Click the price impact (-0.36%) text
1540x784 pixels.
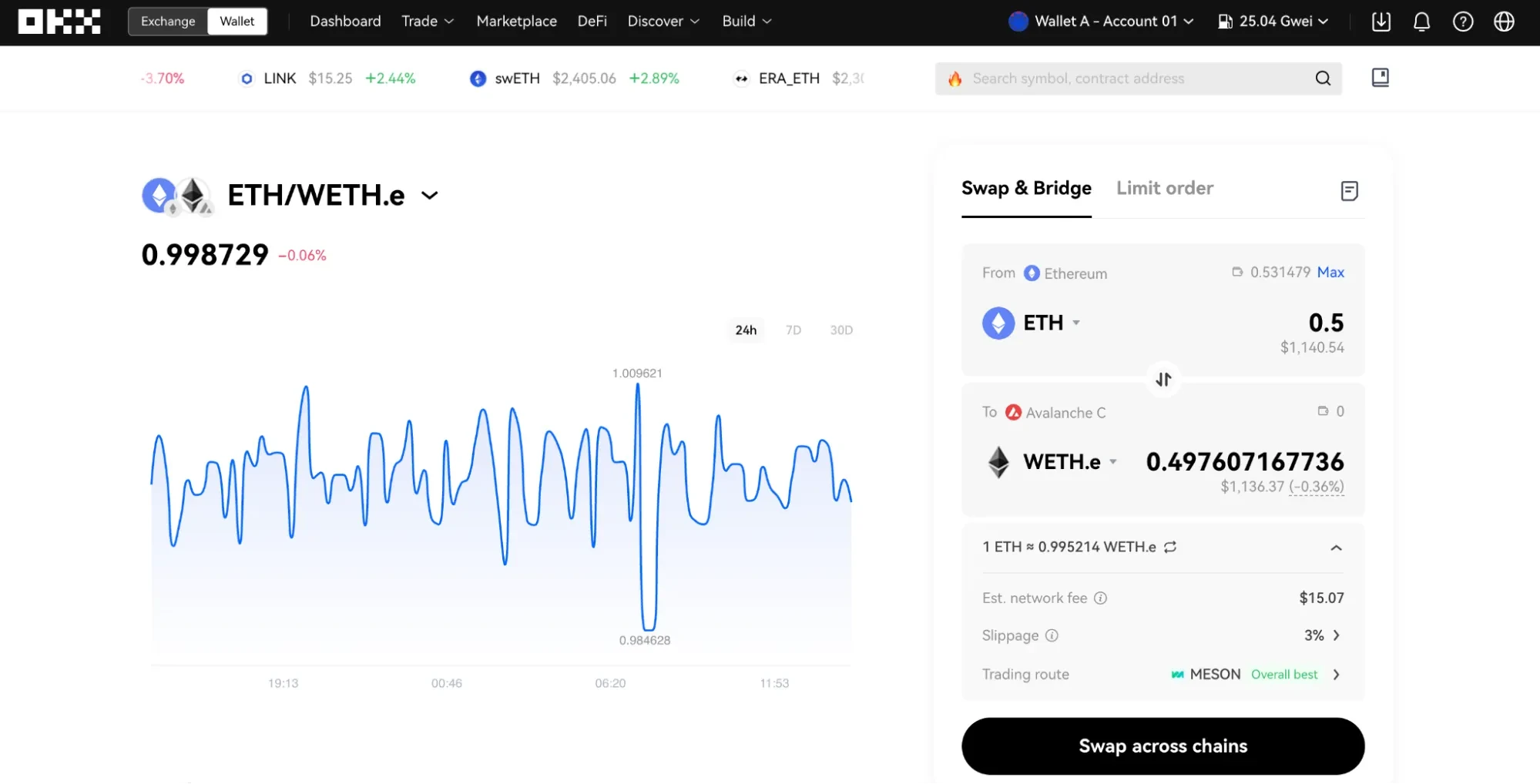pos(1317,487)
